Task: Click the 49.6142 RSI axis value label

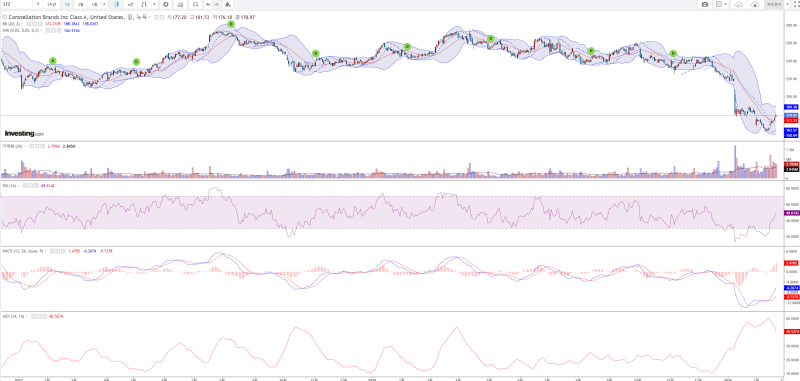Action: click(791, 213)
